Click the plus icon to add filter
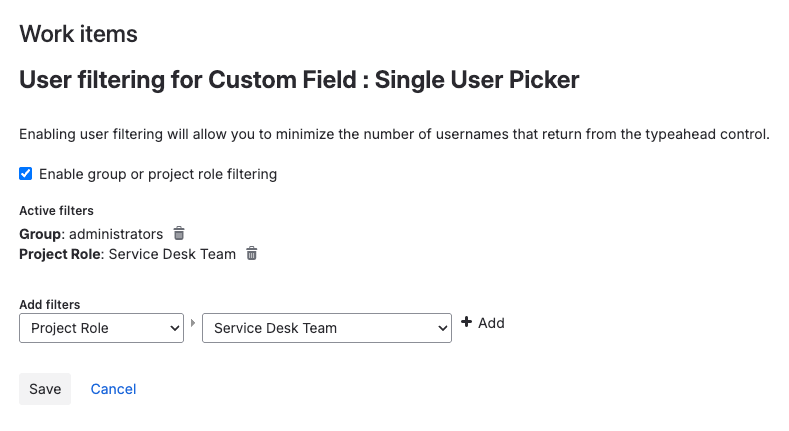The image size is (789, 431). point(466,323)
